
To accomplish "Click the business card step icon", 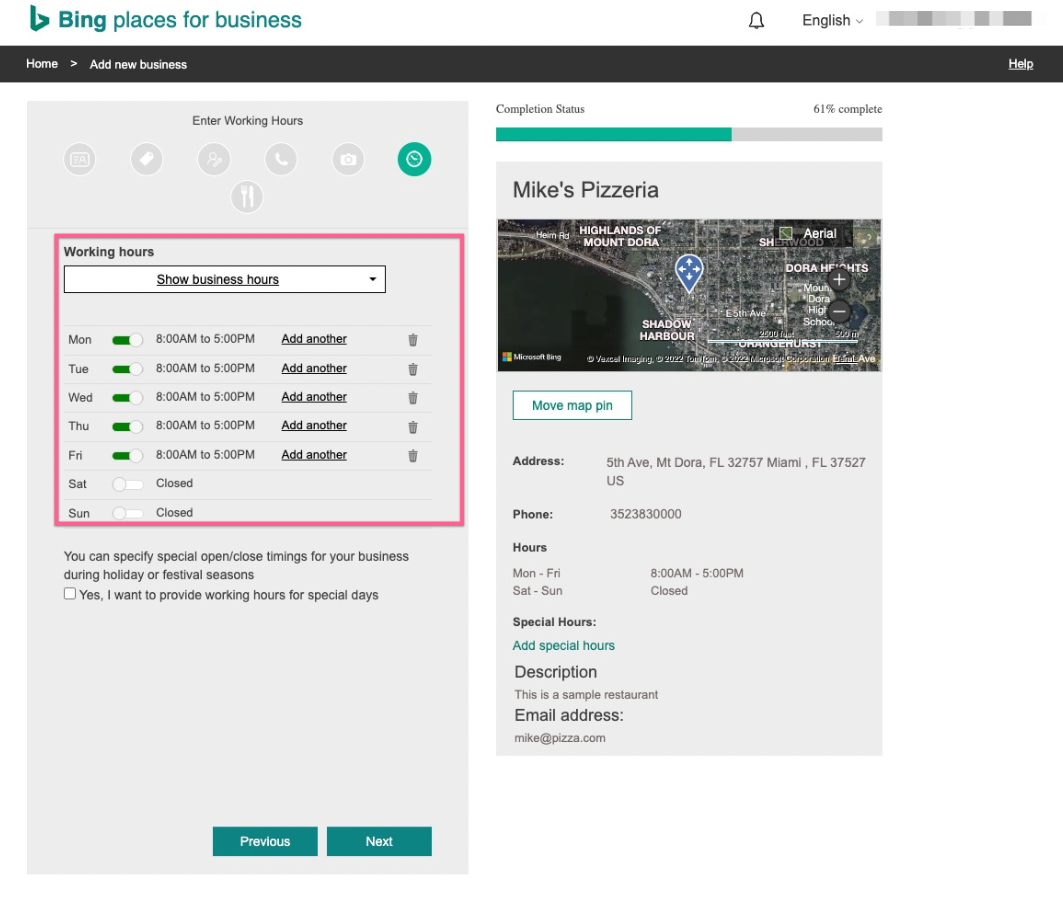I will click(x=80, y=159).
